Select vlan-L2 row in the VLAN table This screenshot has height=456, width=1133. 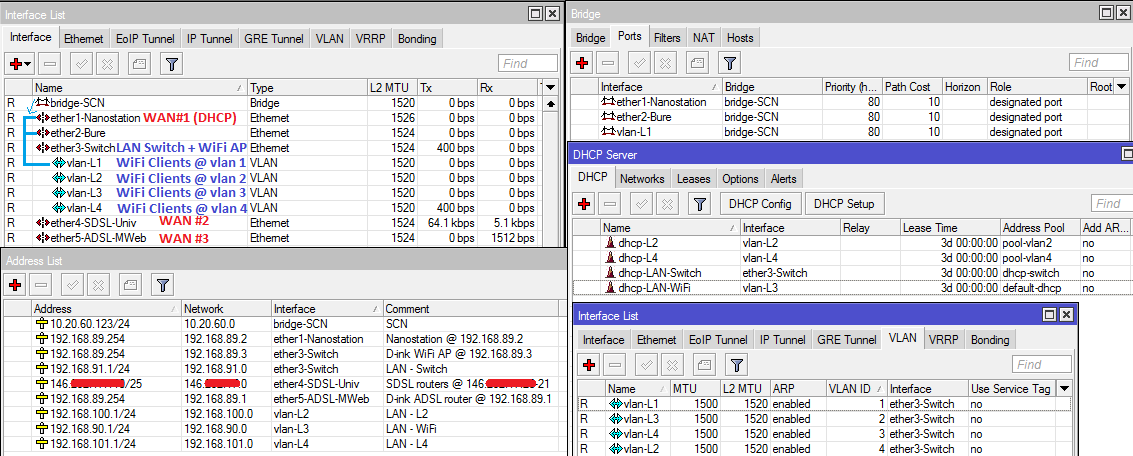825,449
